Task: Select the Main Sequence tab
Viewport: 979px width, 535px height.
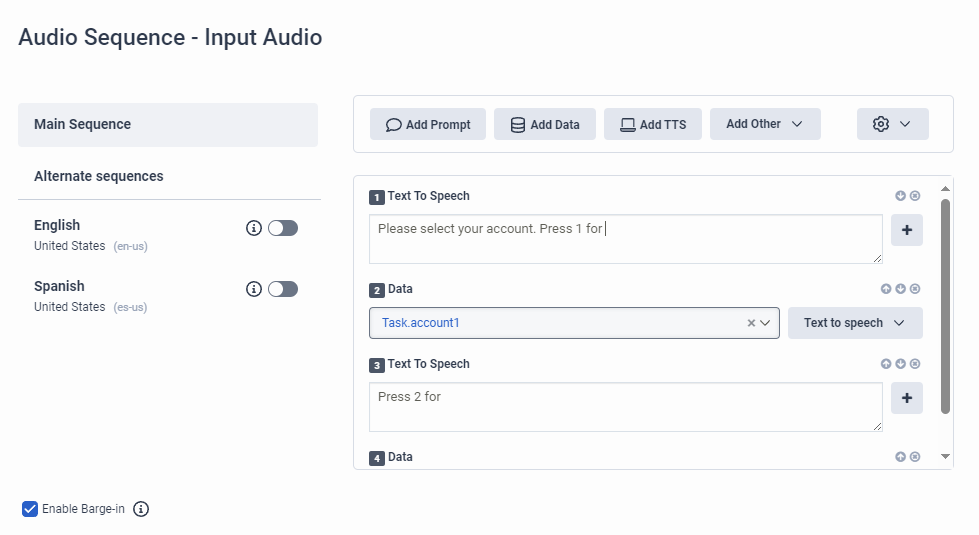Action: 168,125
